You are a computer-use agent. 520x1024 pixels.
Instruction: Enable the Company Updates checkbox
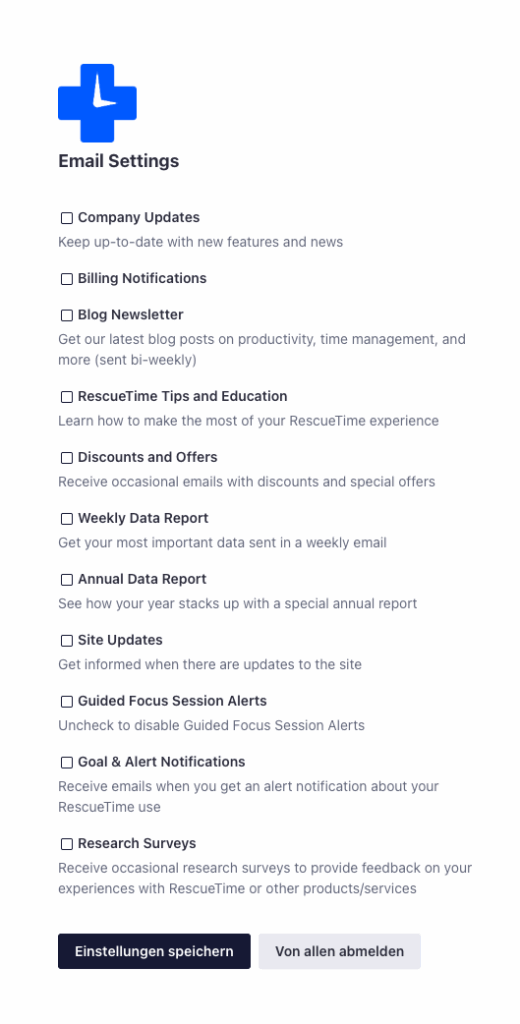tap(67, 218)
